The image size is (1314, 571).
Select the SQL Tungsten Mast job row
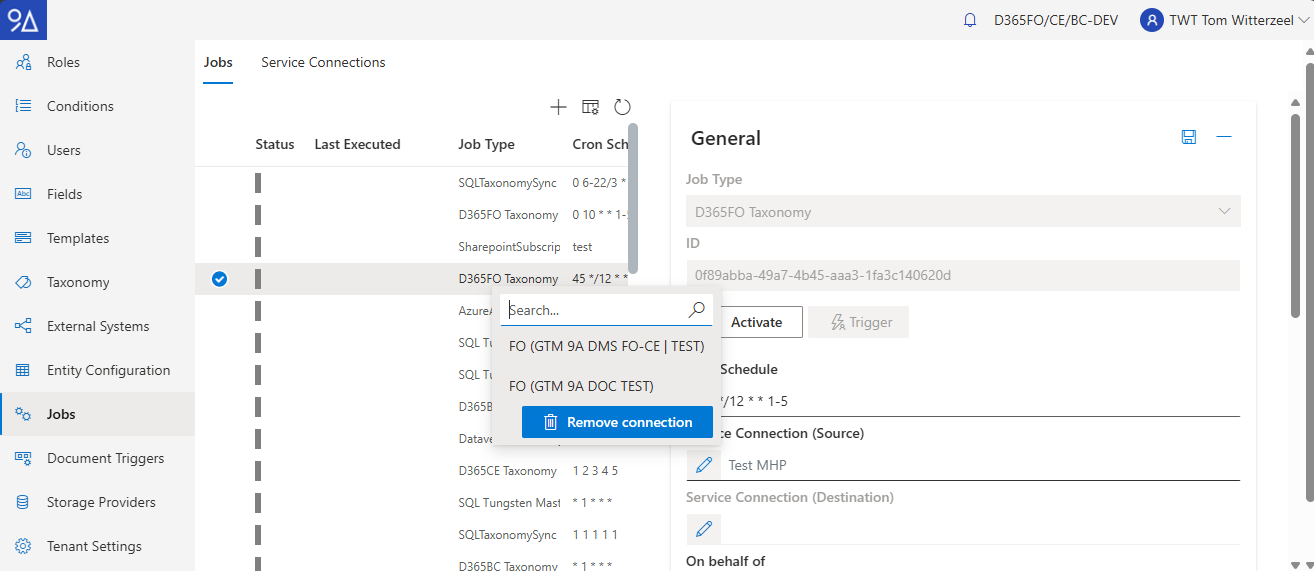coord(411,503)
